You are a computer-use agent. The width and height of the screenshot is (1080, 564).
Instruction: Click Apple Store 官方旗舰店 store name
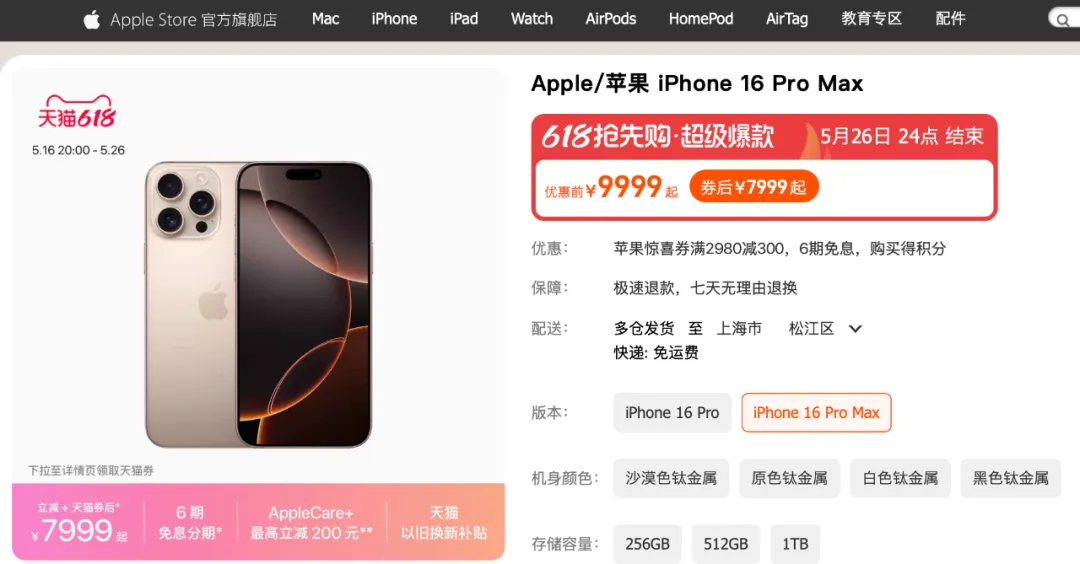click(x=194, y=20)
